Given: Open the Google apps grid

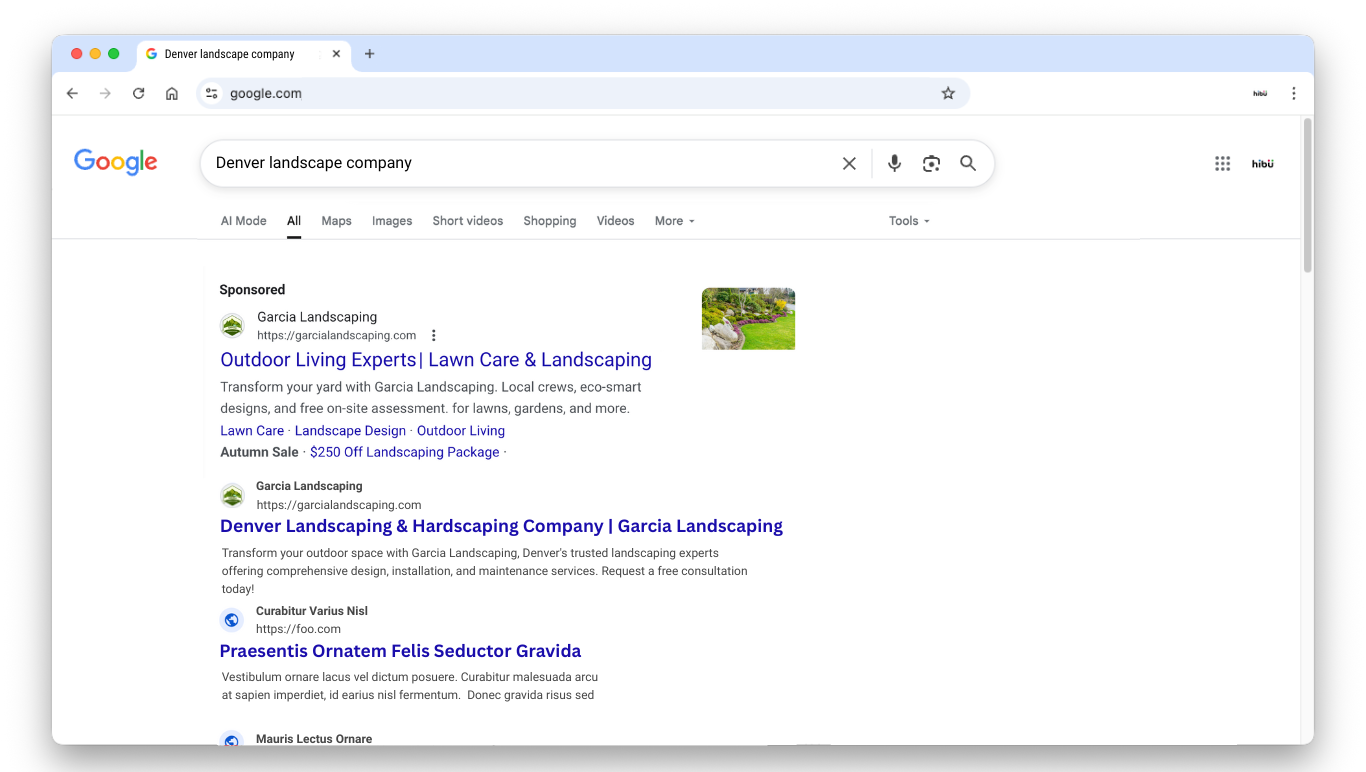Looking at the screenshot, I should pos(1222,164).
